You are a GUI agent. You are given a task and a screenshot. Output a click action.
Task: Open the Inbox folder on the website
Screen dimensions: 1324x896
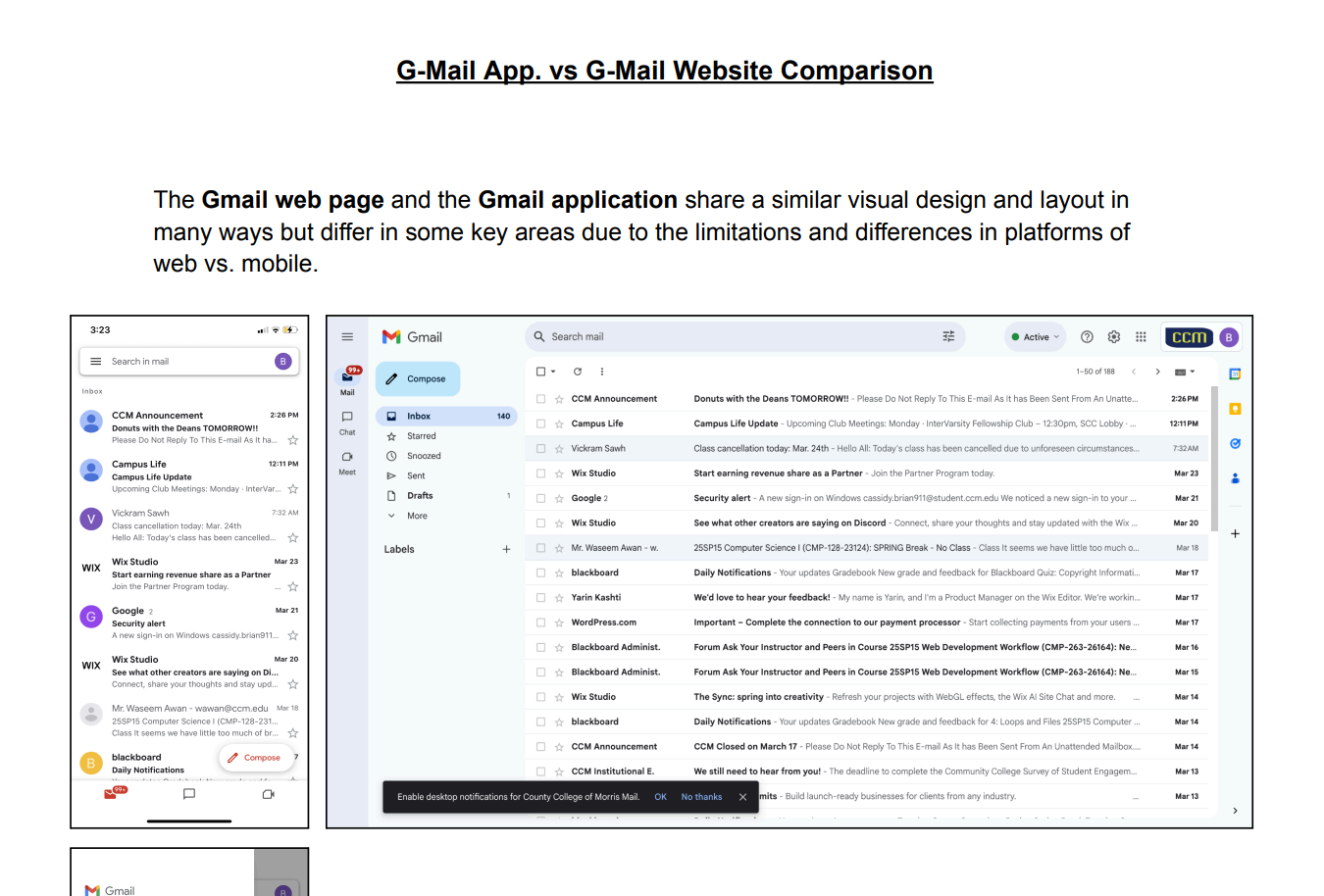(447, 416)
